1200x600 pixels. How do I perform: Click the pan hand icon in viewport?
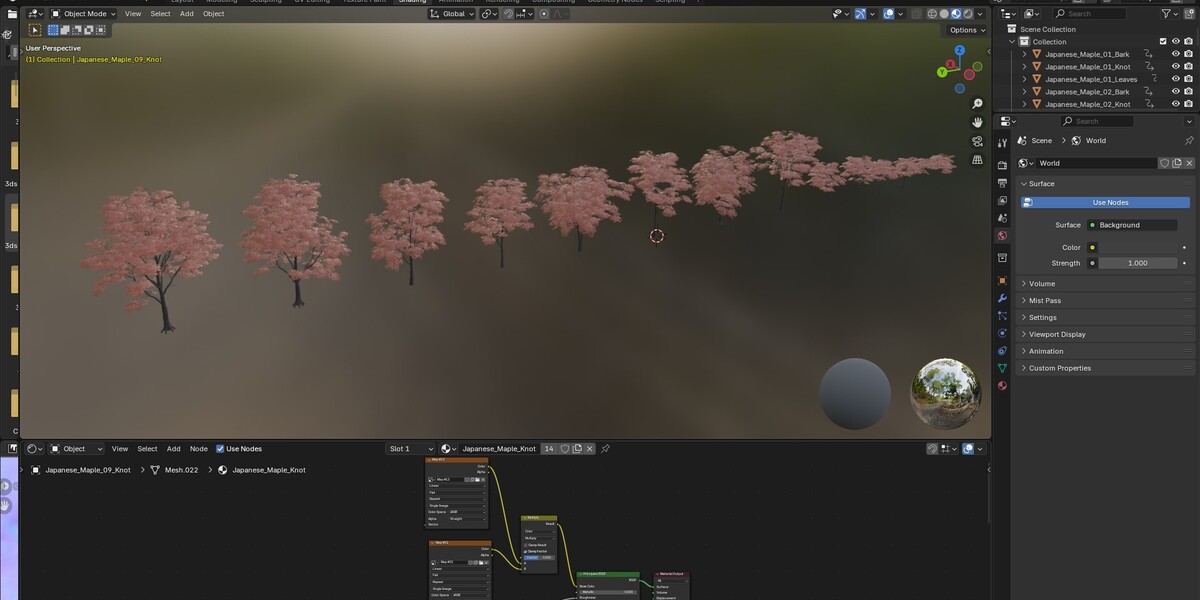(x=977, y=122)
